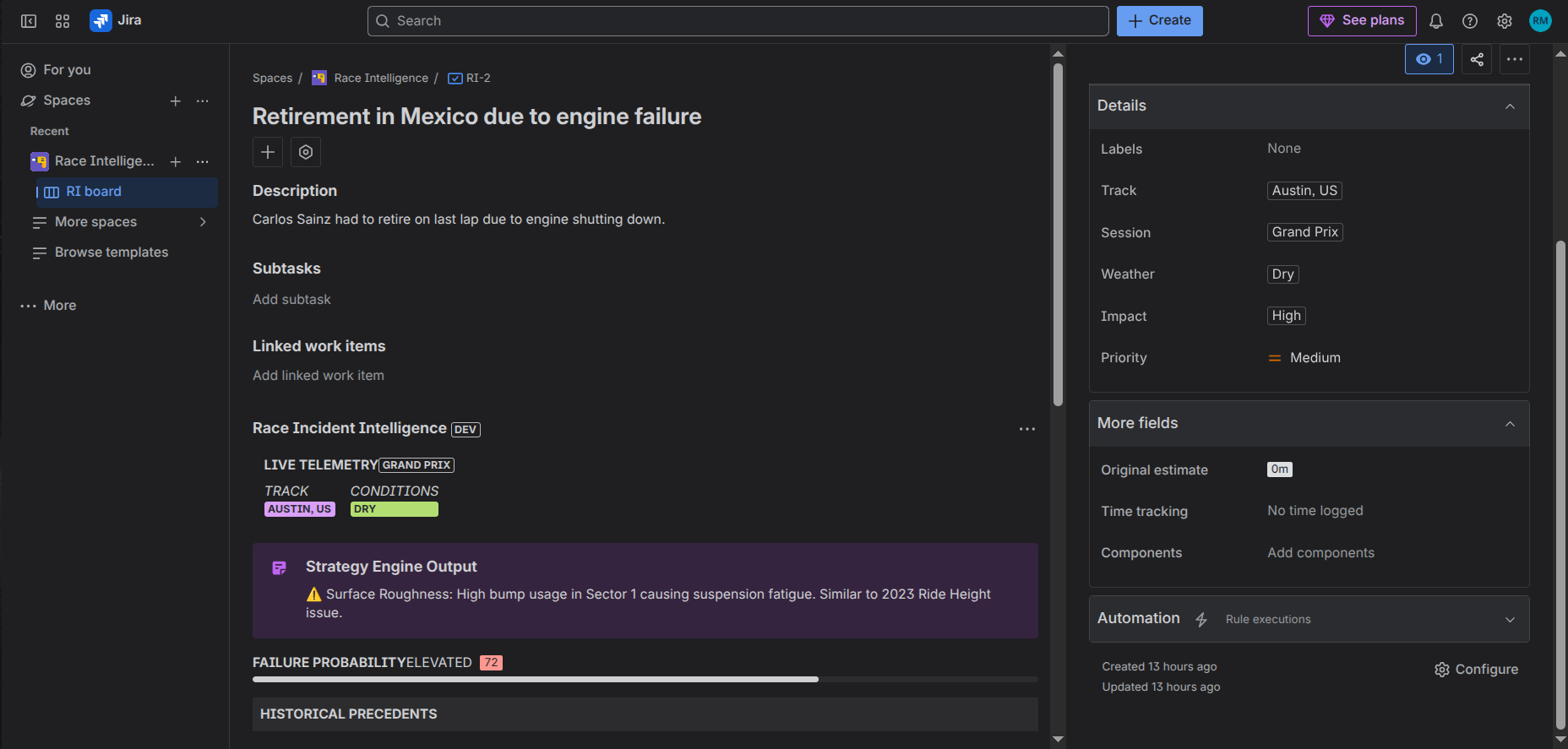Click the apps target icon under title
Screen dimensions: 1568x749
click(306, 152)
